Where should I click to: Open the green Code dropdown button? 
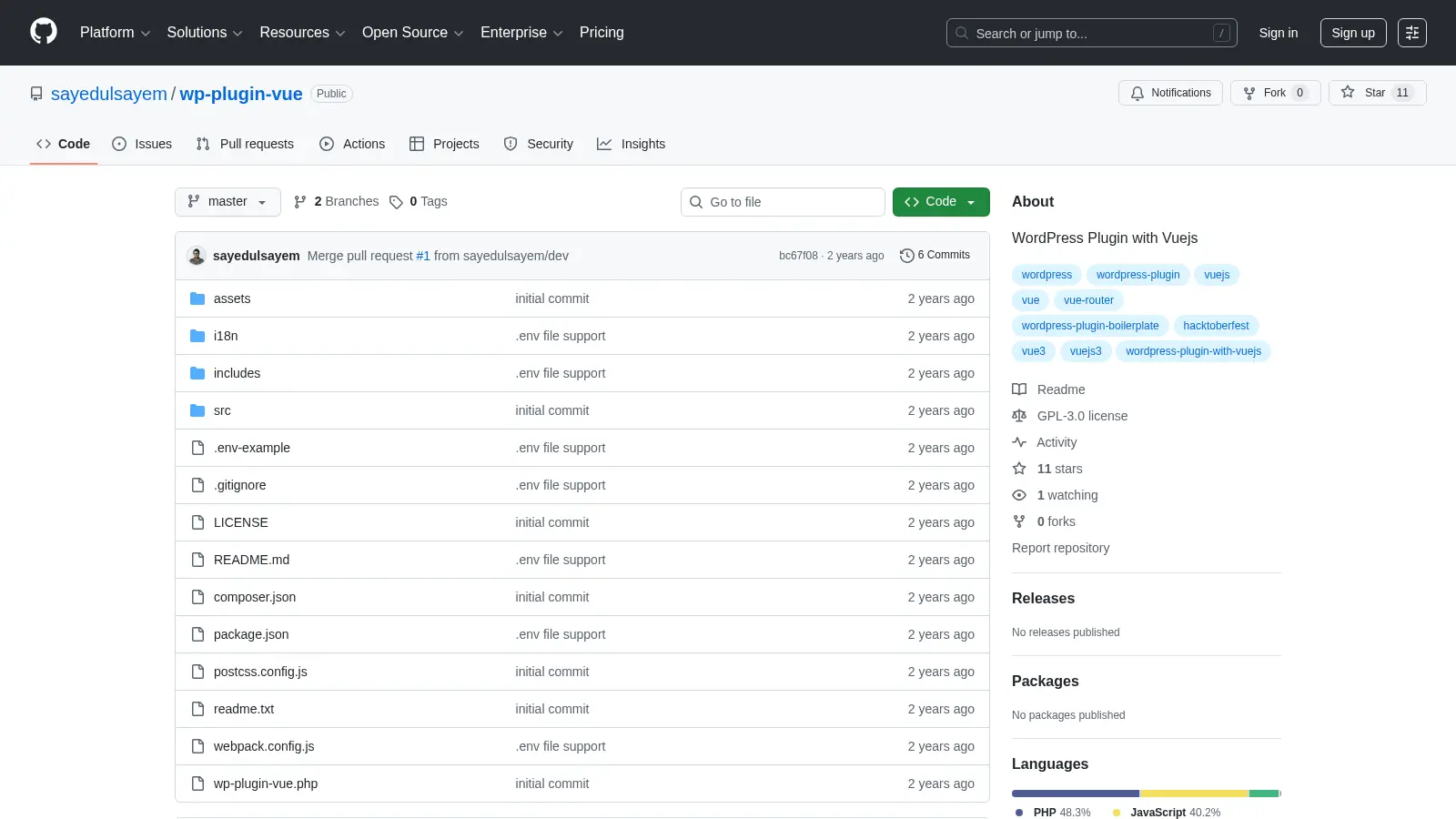(941, 202)
